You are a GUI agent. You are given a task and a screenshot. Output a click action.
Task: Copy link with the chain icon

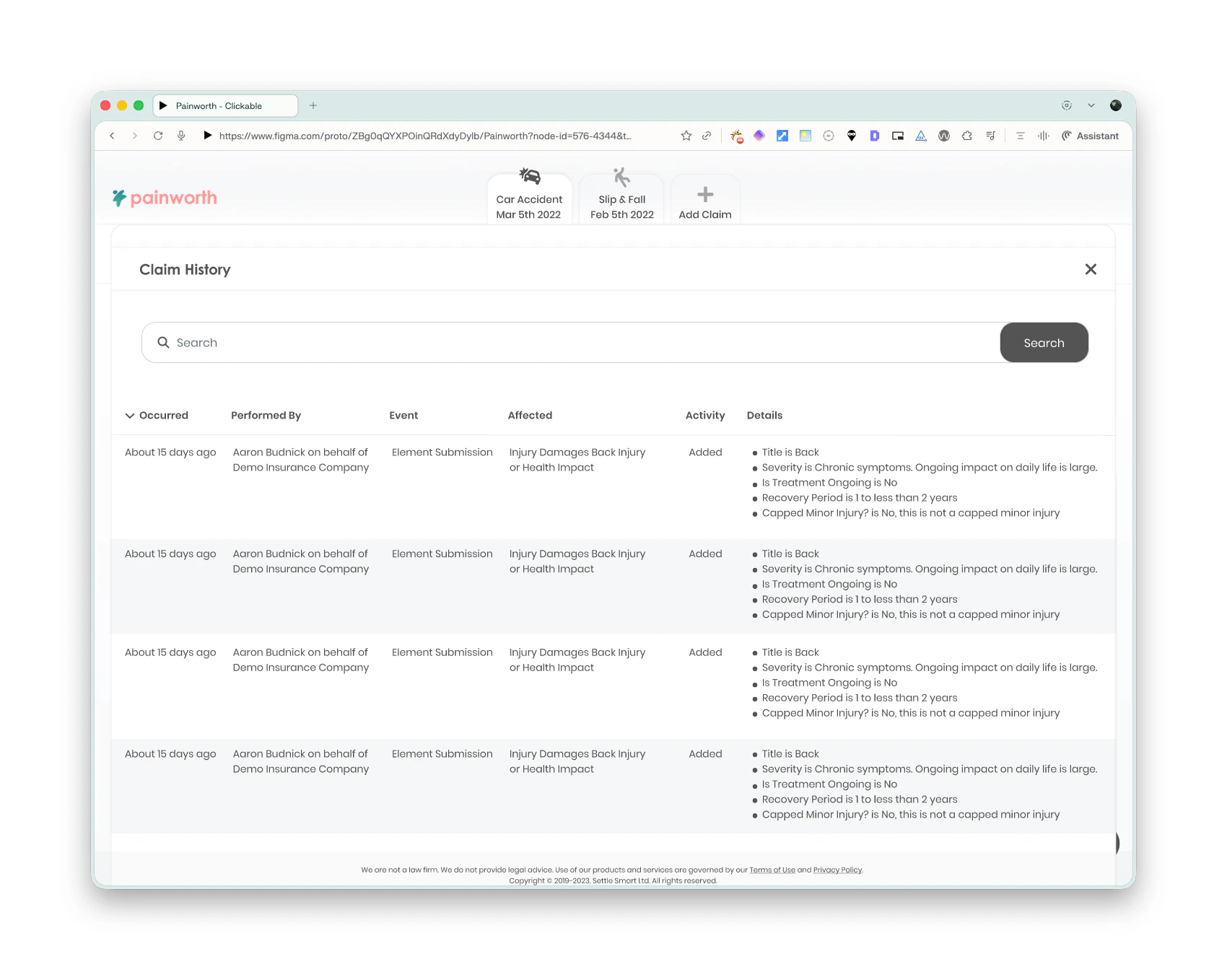point(707,136)
